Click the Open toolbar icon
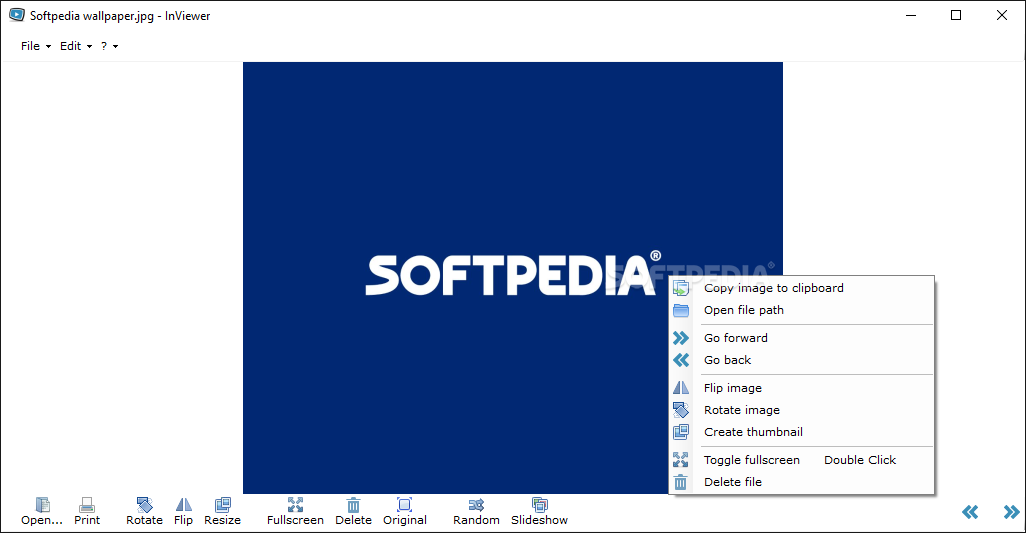1026x533 pixels. (x=42, y=511)
